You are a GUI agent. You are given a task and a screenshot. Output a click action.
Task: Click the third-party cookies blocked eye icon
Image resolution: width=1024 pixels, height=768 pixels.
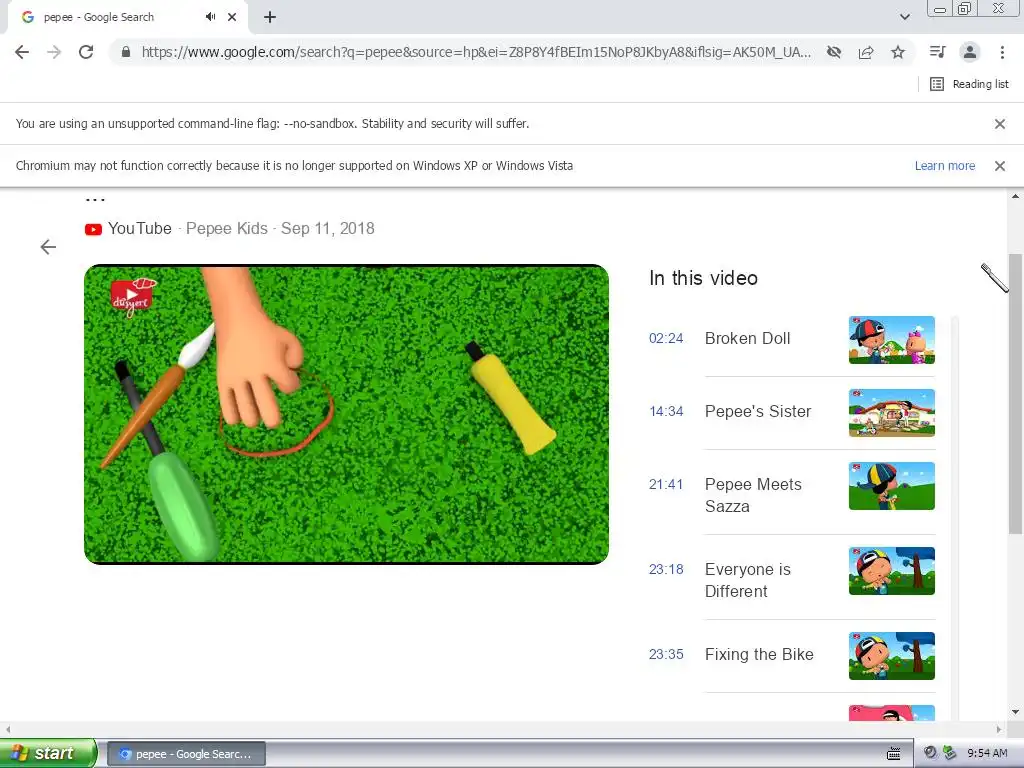[834, 52]
